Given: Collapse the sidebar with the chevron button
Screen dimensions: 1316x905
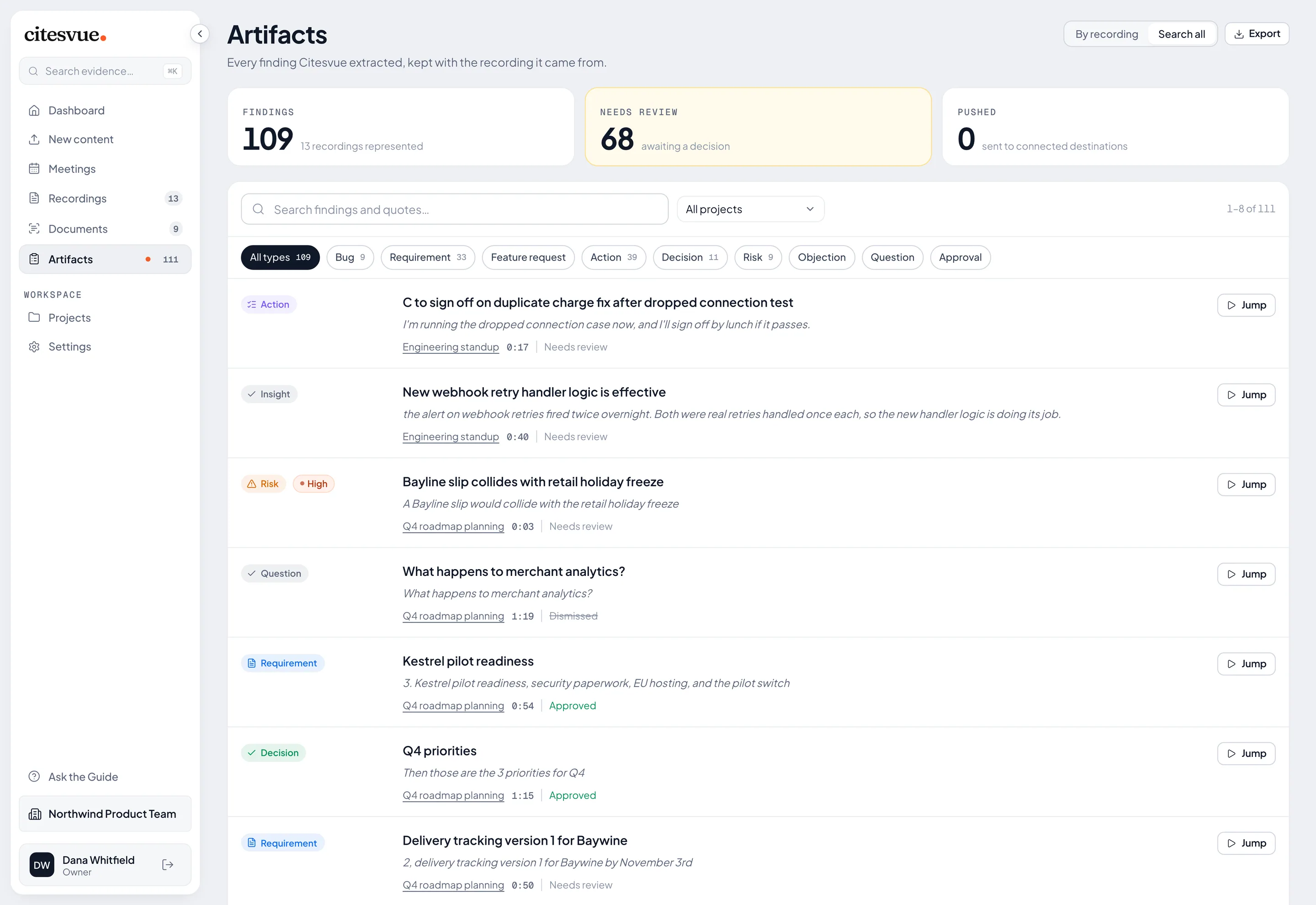Looking at the screenshot, I should click(200, 34).
